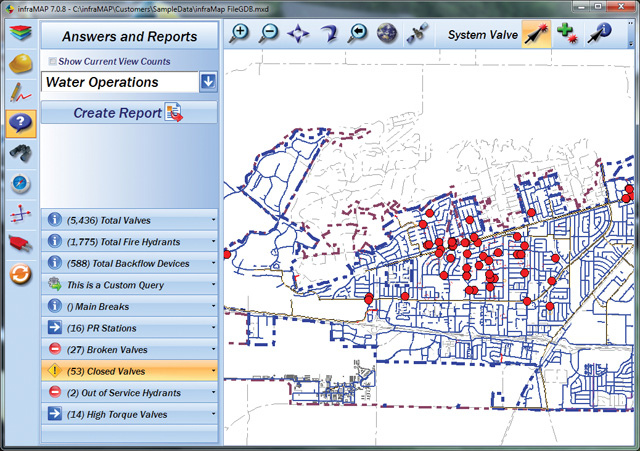640x451 pixels.
Task: Open the Water Operations dropdown arrow
Action: (x=208, y=82)
